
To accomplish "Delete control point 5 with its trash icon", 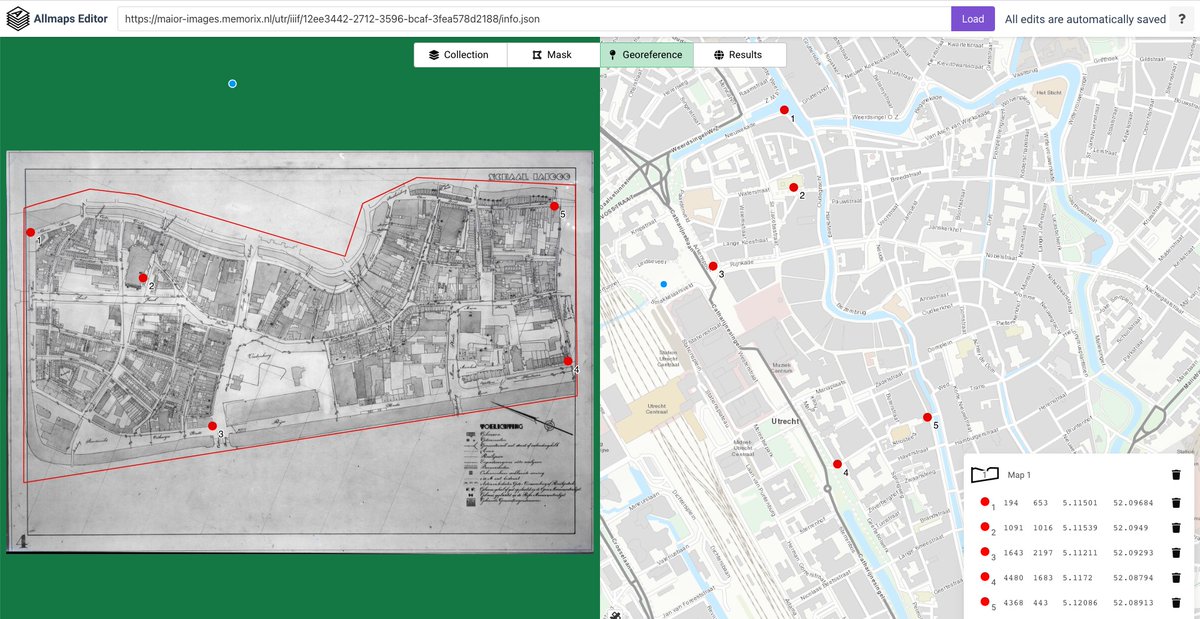I will (x=1176, y=602).
